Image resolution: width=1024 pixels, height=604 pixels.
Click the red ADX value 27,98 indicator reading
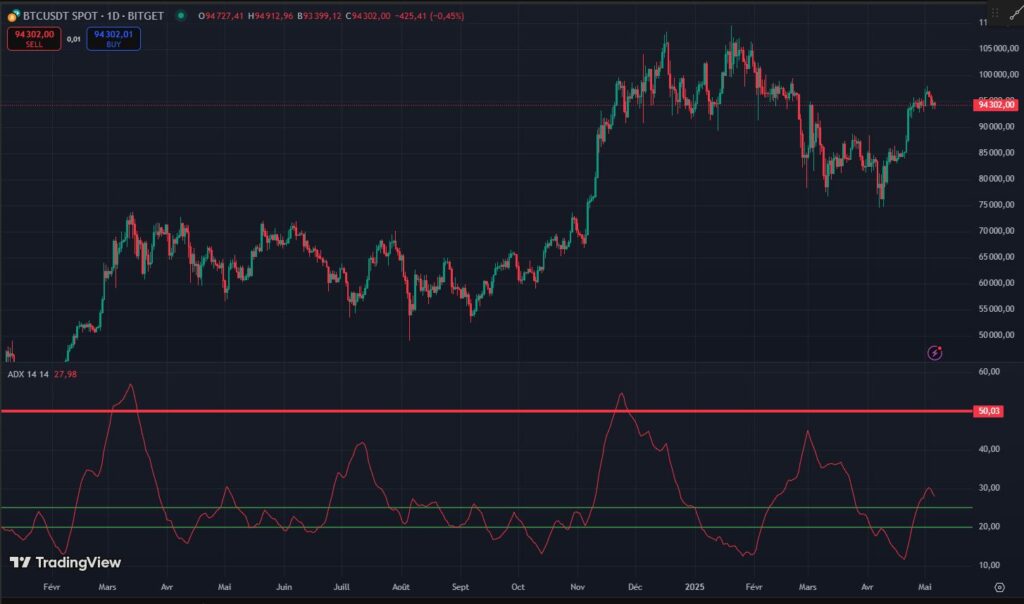pos(66,373)
